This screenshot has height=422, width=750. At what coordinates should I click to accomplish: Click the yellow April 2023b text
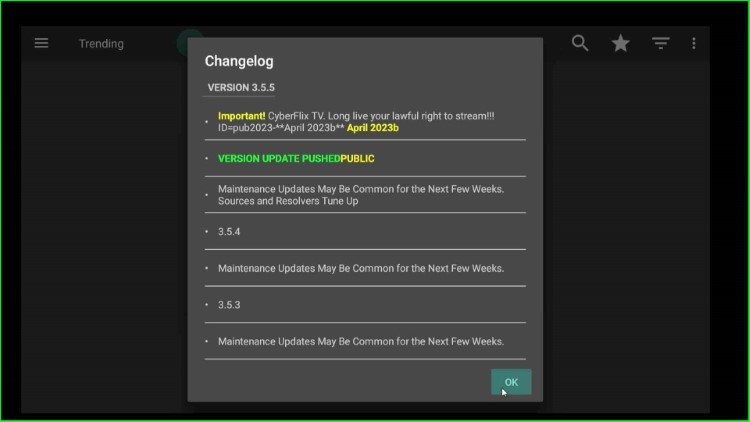pyautogui.click(x=373, y=128)
